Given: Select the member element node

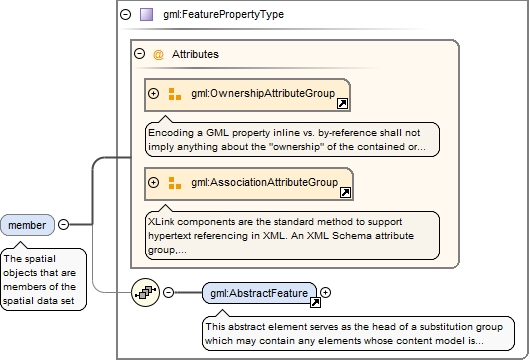Looking at the screenshot, I should (x=27, y=225).
